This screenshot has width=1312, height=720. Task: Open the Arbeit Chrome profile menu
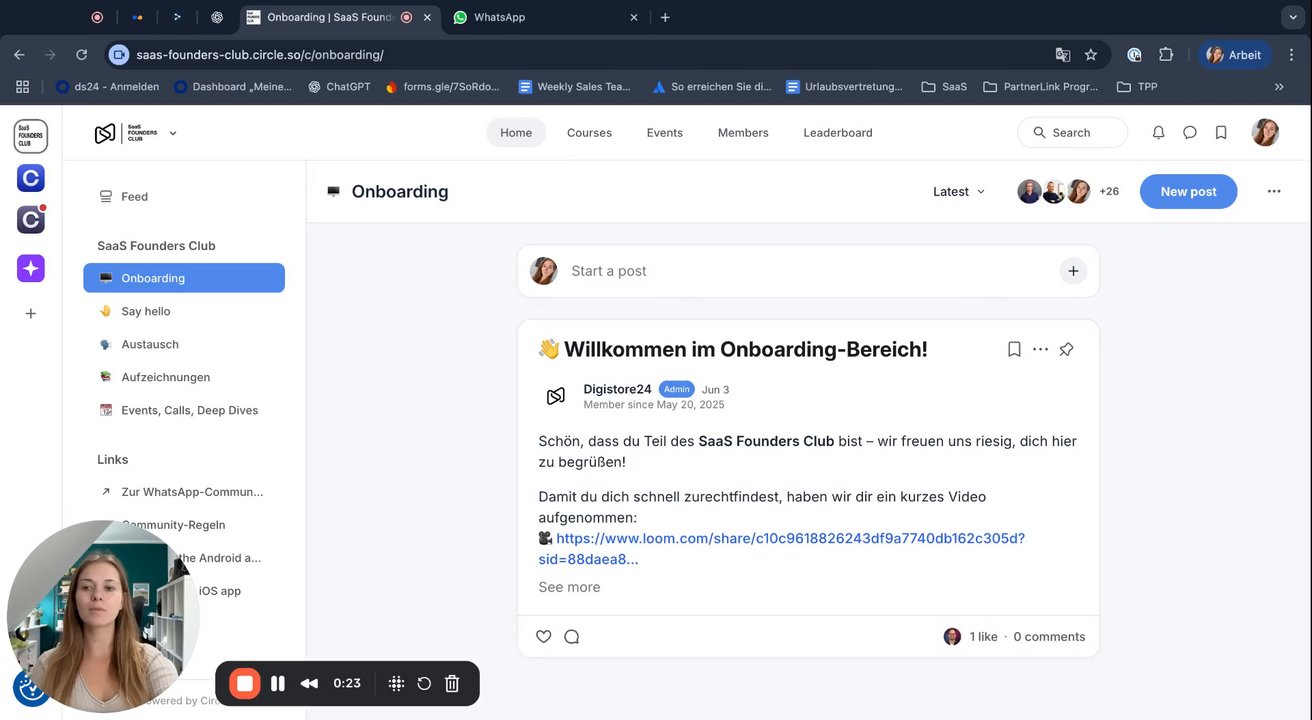point(1235,55)
